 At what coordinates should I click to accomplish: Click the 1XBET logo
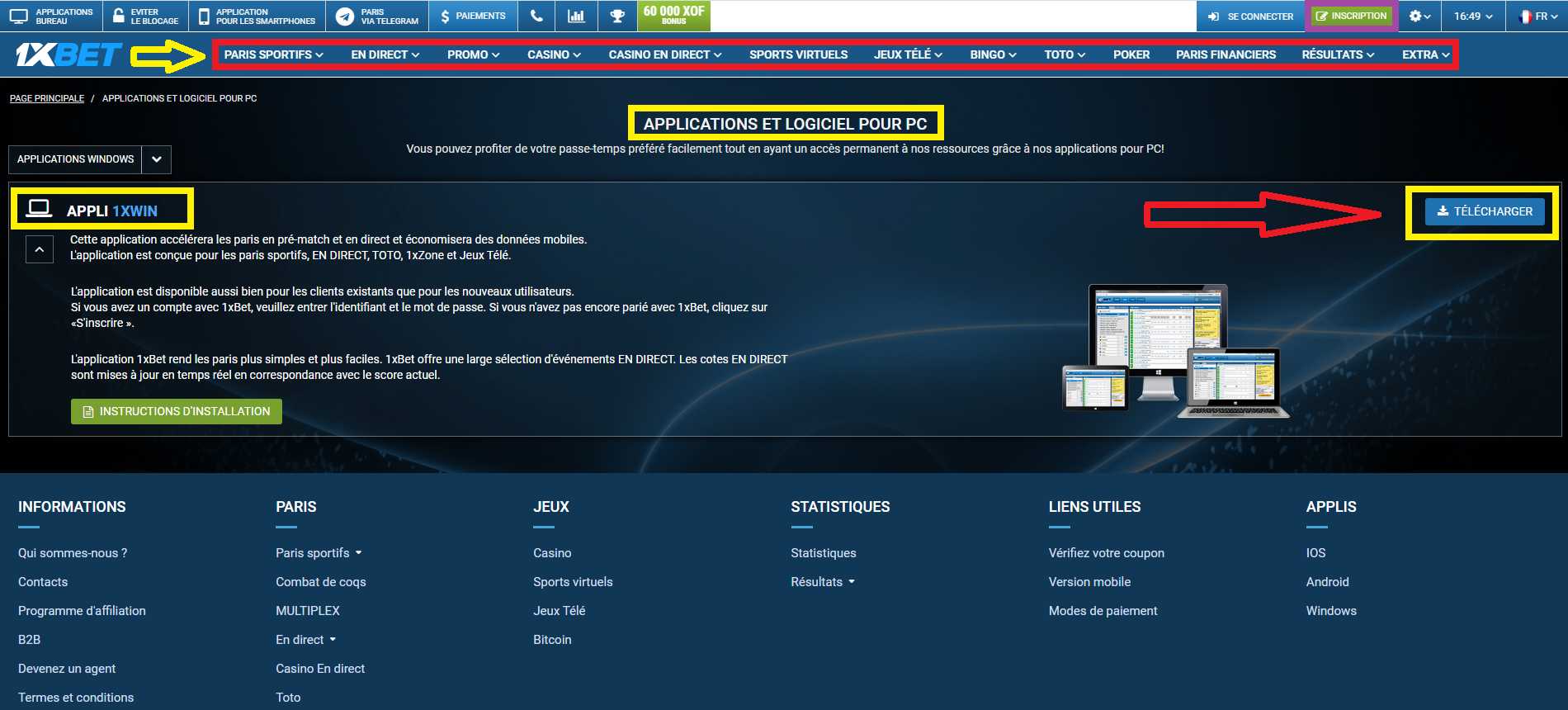68,55
